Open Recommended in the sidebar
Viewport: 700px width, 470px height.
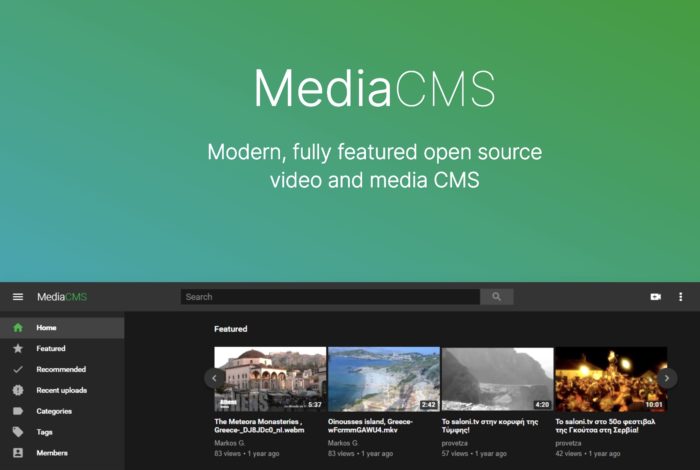point(62,370)
